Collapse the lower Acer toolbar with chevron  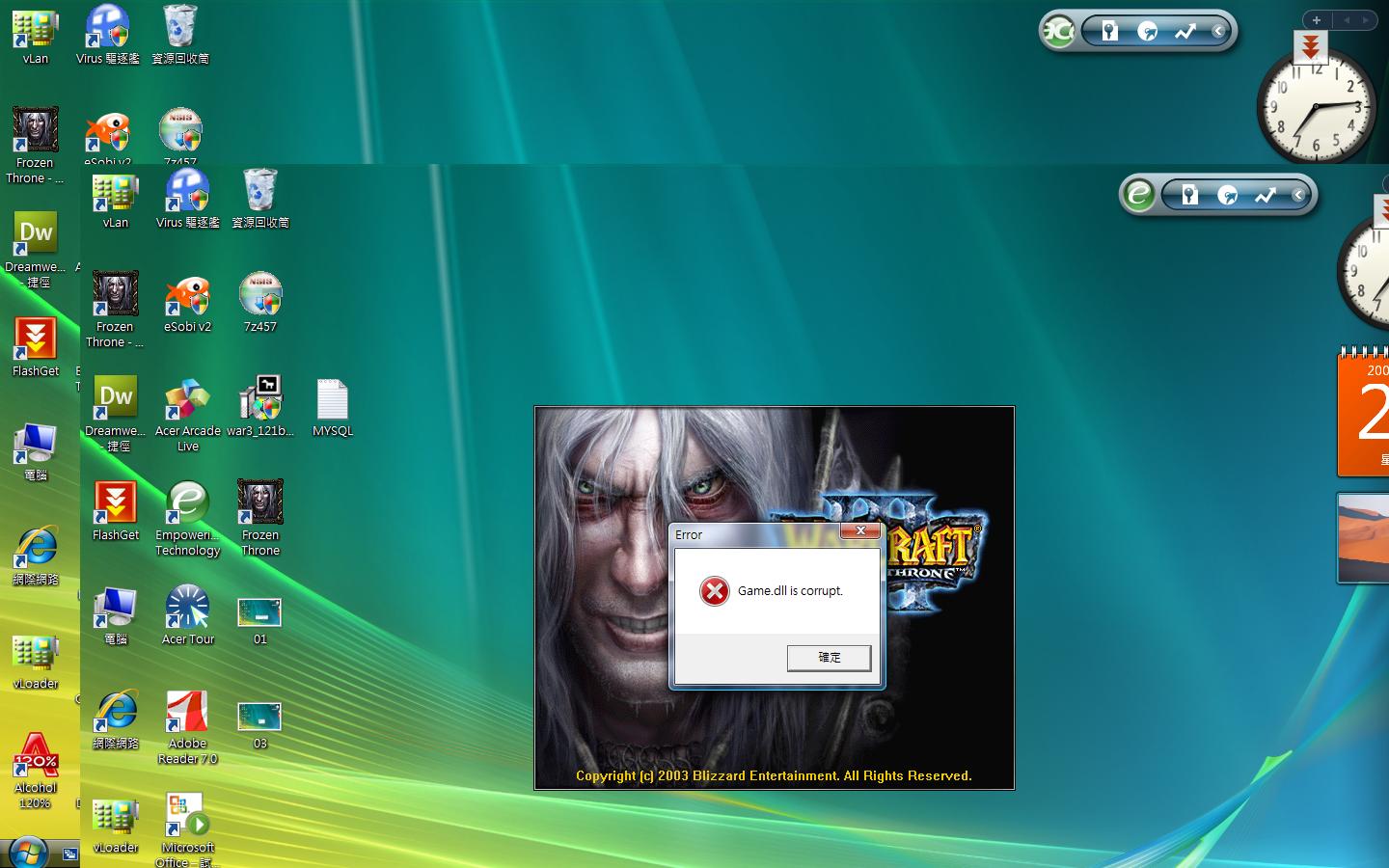1298,195
